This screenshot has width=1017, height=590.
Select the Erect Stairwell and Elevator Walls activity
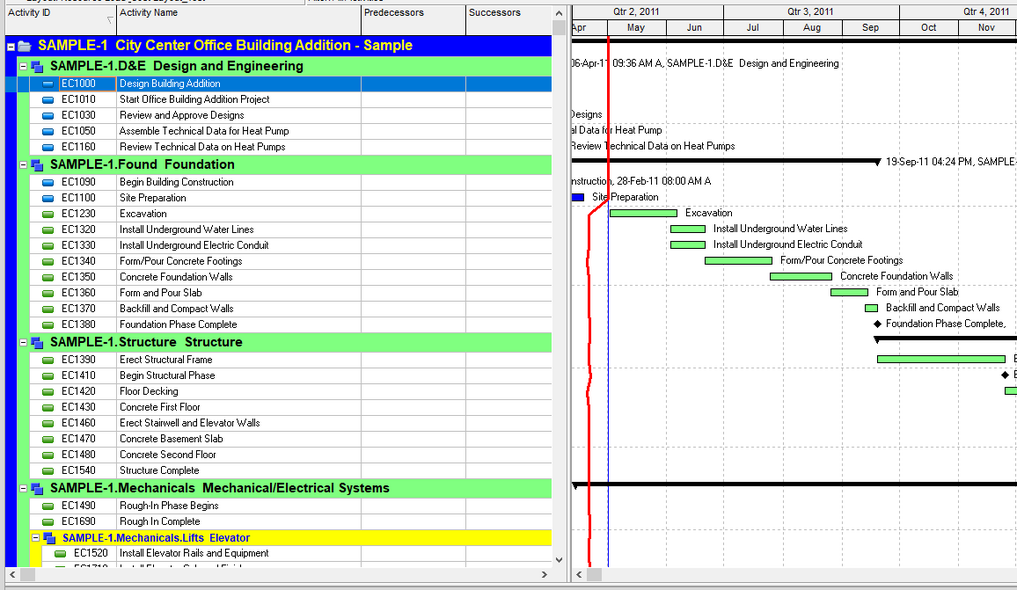pos(189,423)
